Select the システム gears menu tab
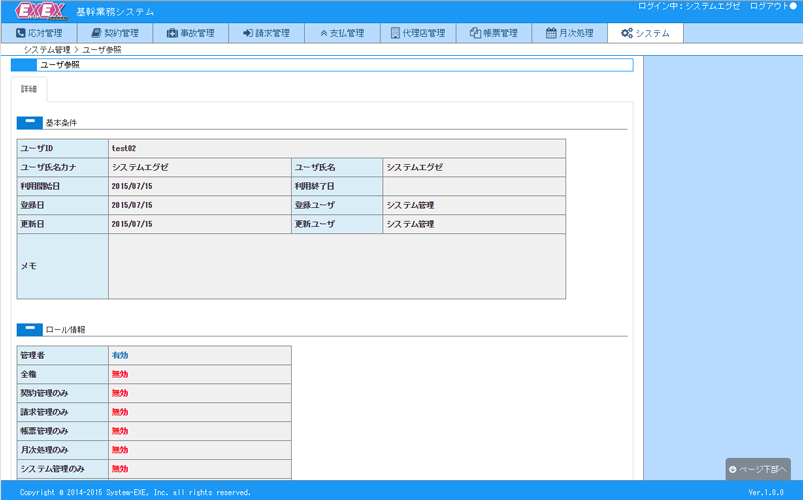 645,33
